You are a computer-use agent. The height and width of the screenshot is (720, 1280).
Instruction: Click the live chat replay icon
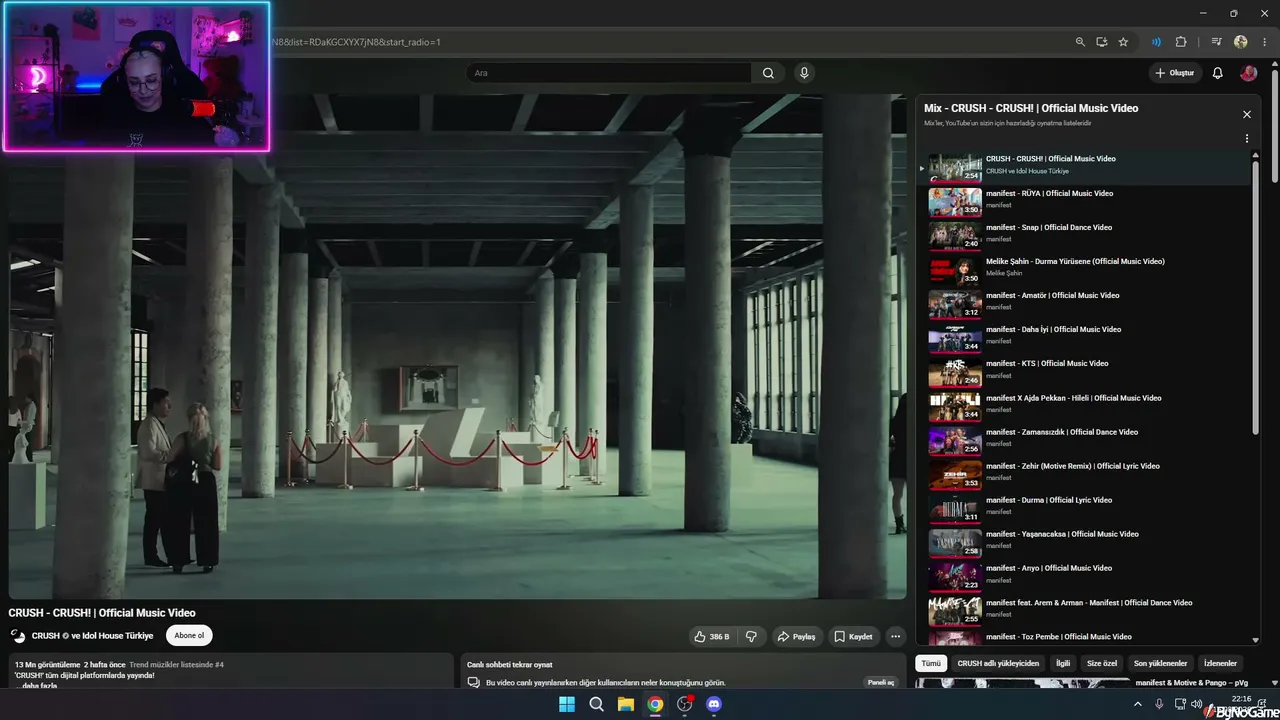point(474,682)
